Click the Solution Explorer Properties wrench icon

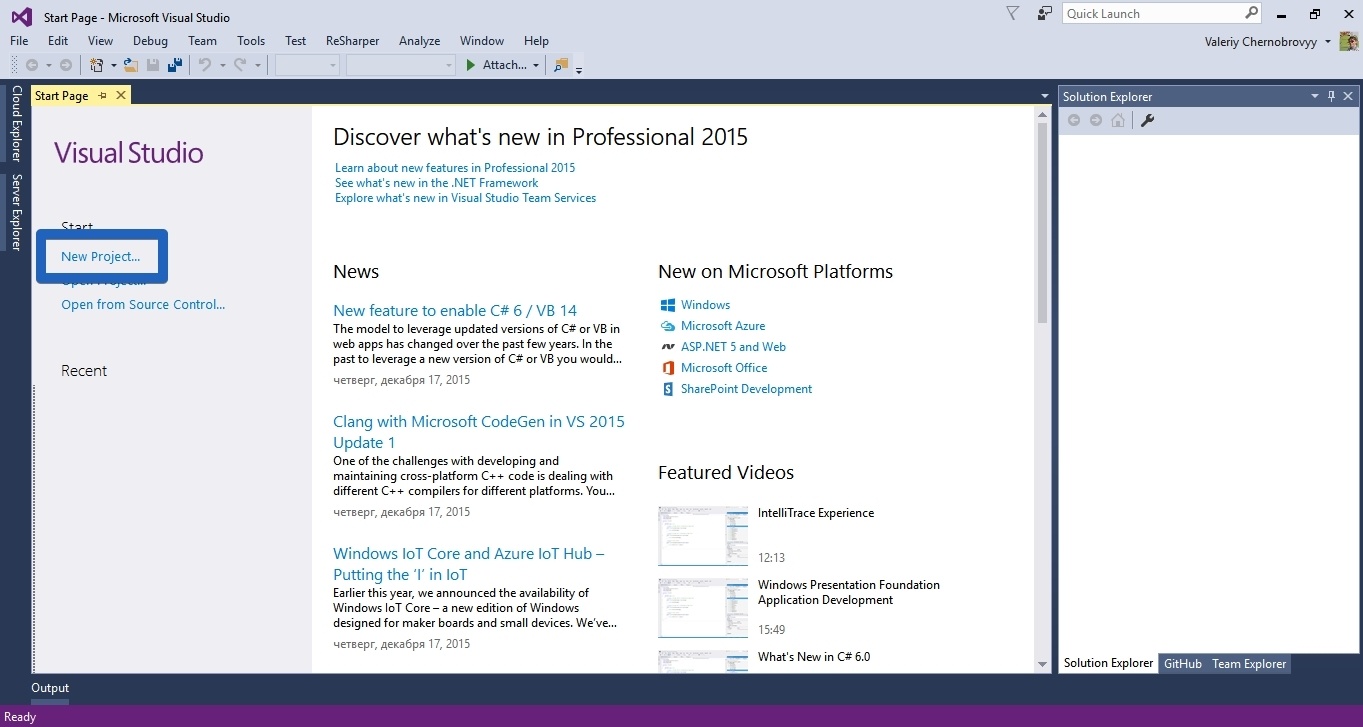1148,121
